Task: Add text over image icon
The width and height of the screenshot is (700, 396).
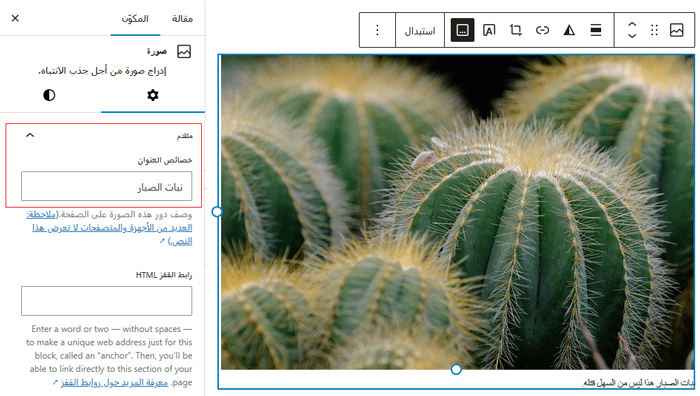Action: [x=489, y=30]
